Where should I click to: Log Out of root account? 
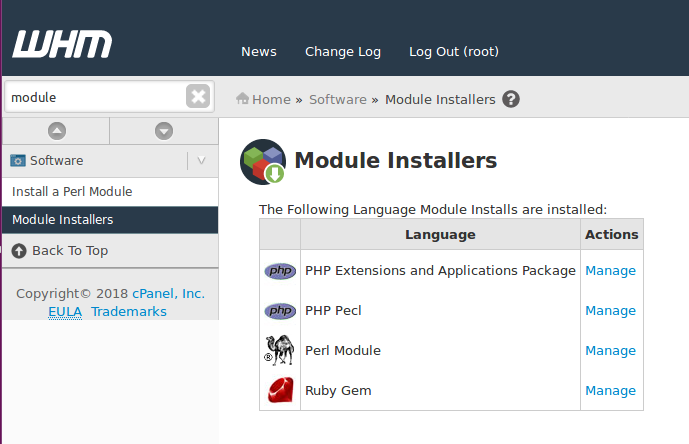[x=454, y=52]
